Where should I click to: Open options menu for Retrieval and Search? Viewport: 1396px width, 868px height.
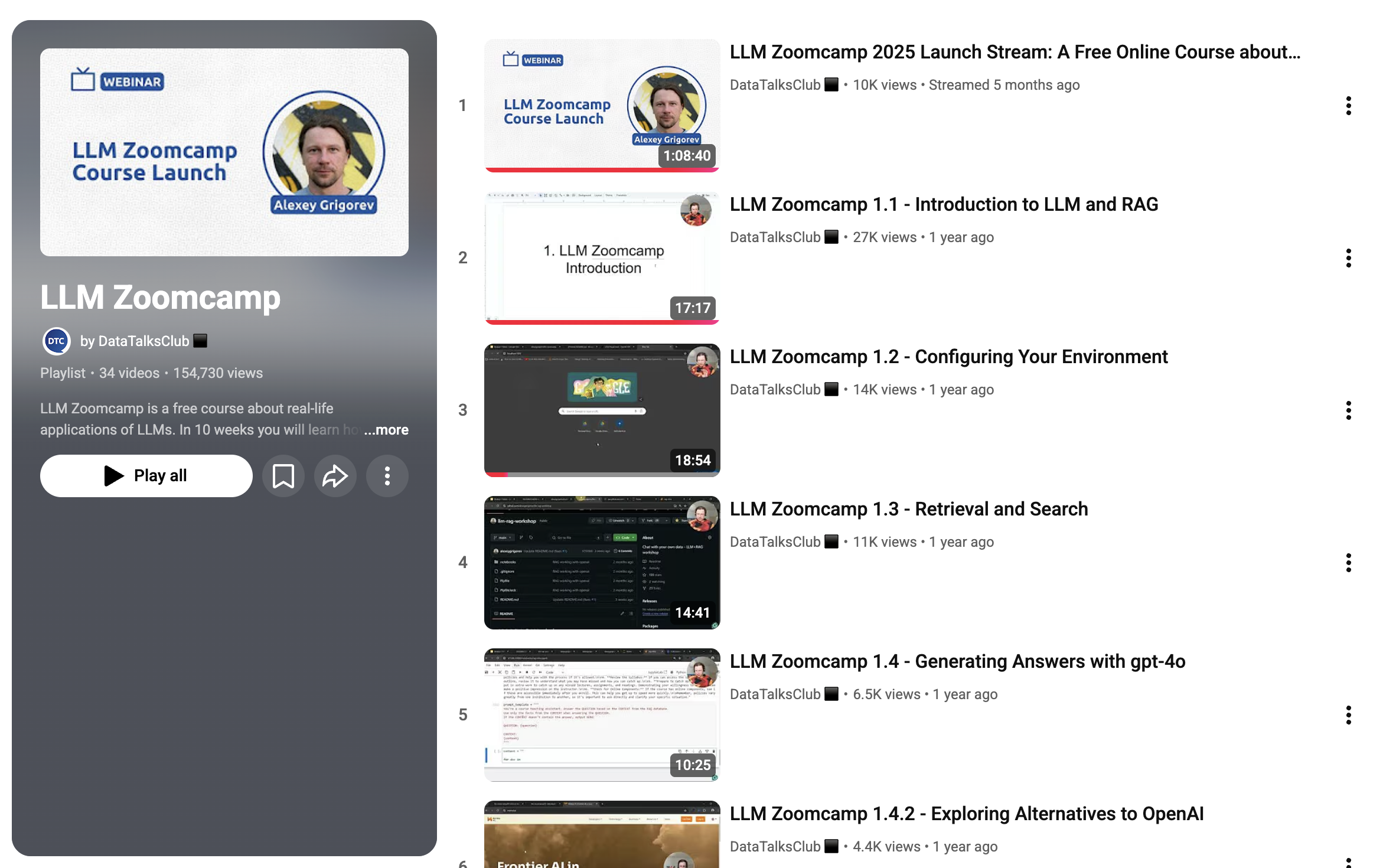coord(1349,562)
